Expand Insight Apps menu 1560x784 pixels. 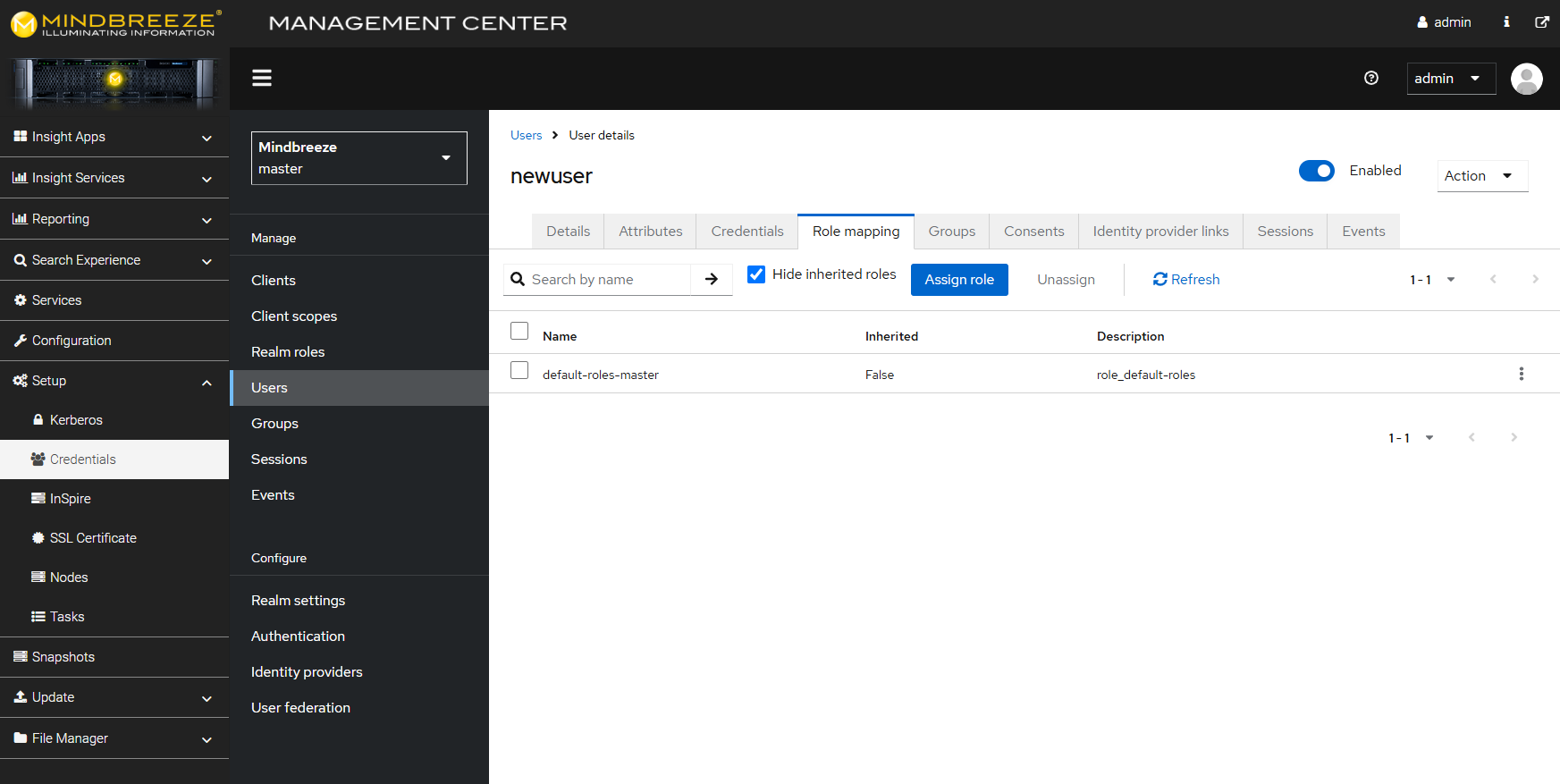(114, 137)
